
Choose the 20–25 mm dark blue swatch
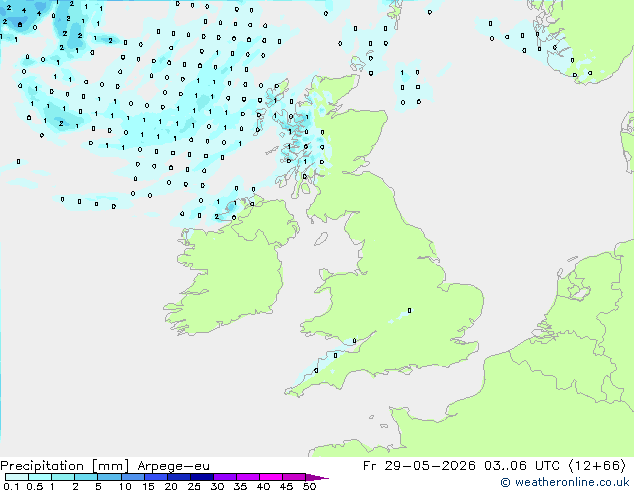pos(179,477)
